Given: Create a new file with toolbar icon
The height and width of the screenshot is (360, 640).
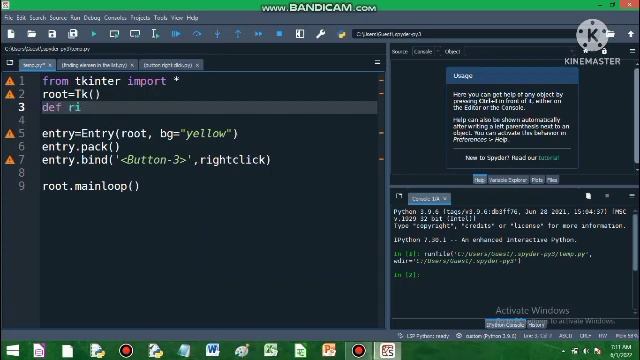Looking at the screenshot, I should point(11,34).
